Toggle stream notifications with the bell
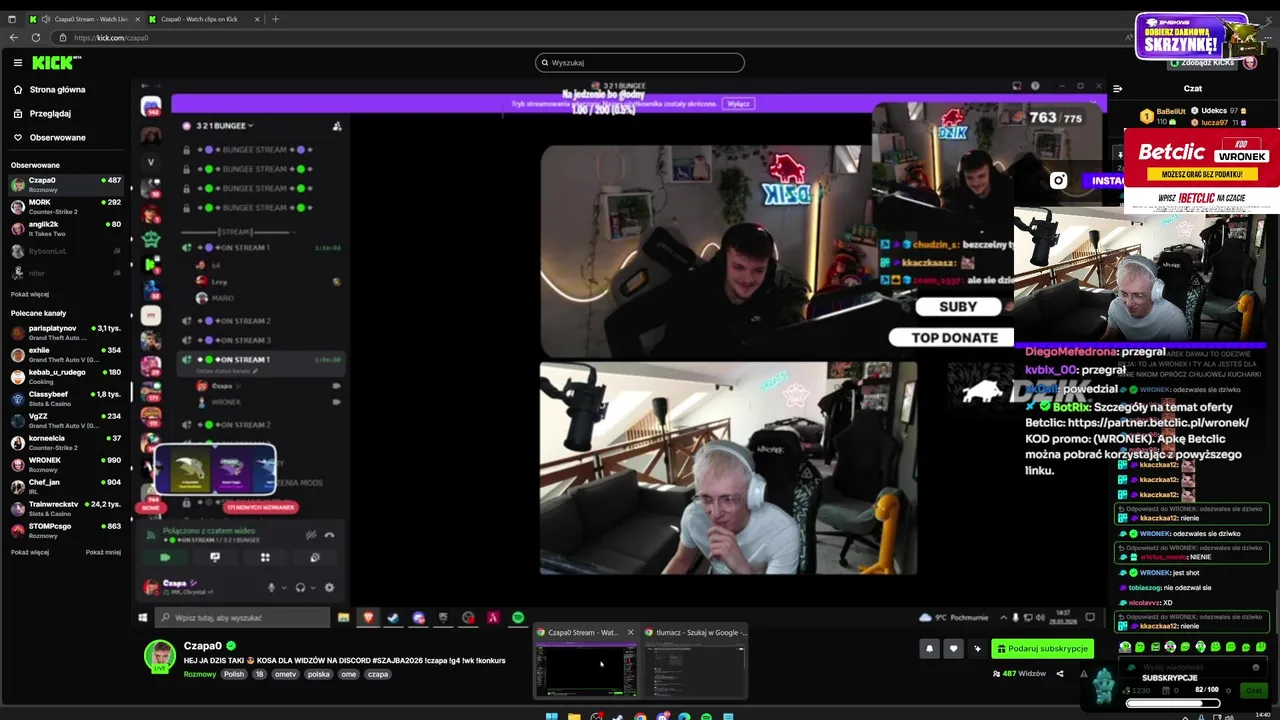1280x720 pixels. 929,649
